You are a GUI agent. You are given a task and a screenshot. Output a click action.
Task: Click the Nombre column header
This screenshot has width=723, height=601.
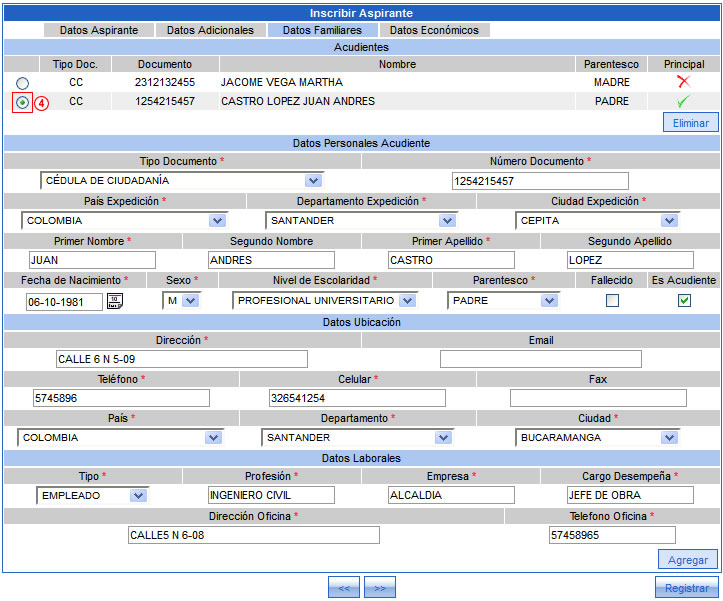click(x=397, y=64)
